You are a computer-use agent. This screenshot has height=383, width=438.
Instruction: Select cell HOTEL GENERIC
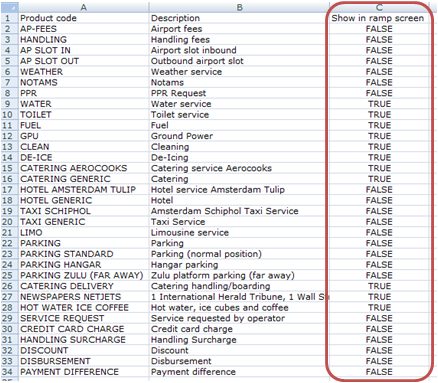(x=84, y=200)
